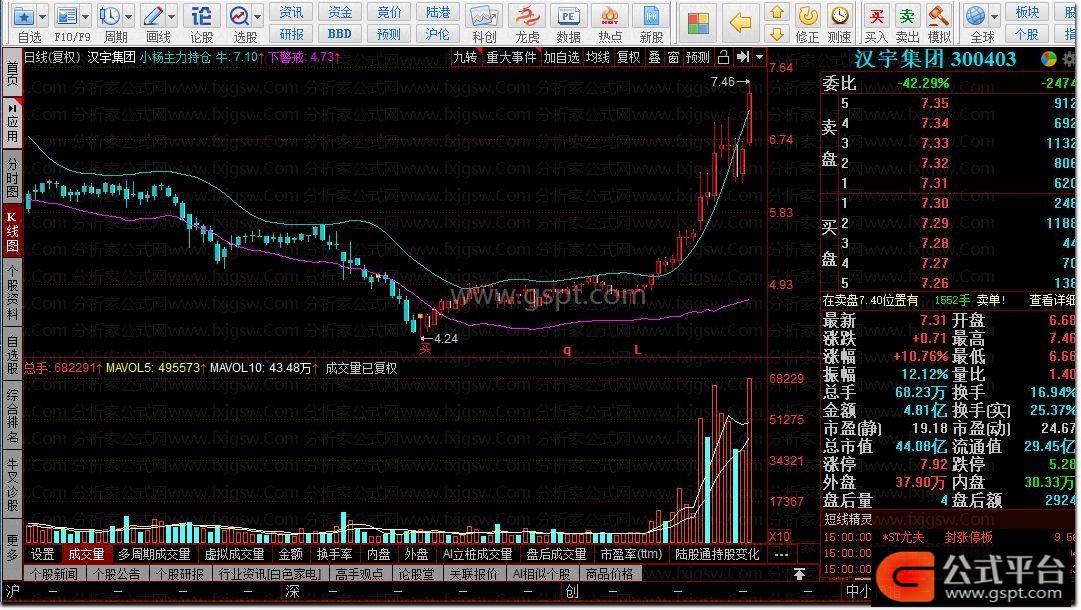The width and height of the screenshot is (1081, 610).
Task: Expand the 自选 dropdown arrow
Action: (43, 17)
